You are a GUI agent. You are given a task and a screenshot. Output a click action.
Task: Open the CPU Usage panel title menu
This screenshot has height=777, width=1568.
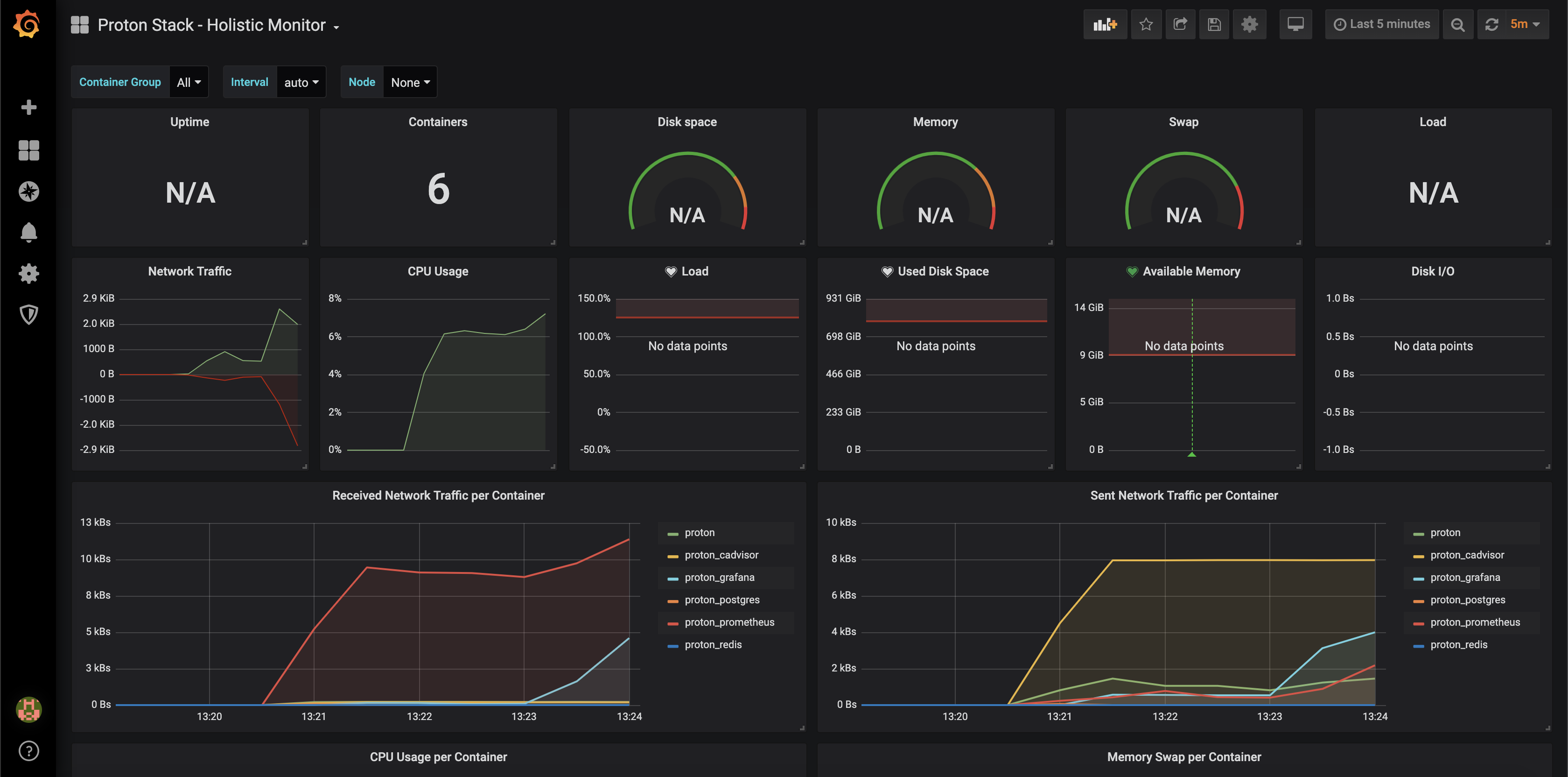click(x=438, y=272)
